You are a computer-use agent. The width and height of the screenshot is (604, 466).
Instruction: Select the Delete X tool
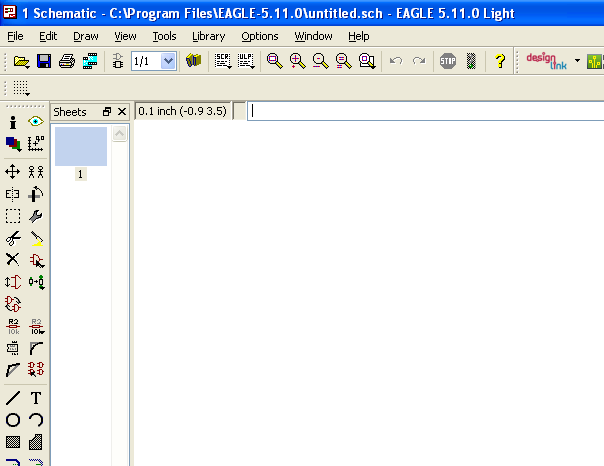13,260
